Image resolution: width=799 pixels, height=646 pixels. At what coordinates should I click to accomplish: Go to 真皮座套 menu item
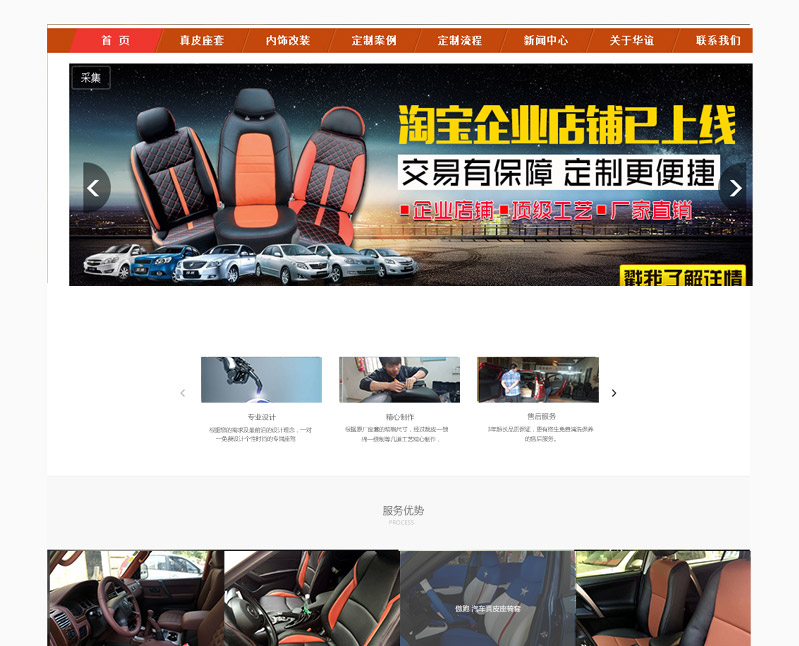[x=202, y=40]
